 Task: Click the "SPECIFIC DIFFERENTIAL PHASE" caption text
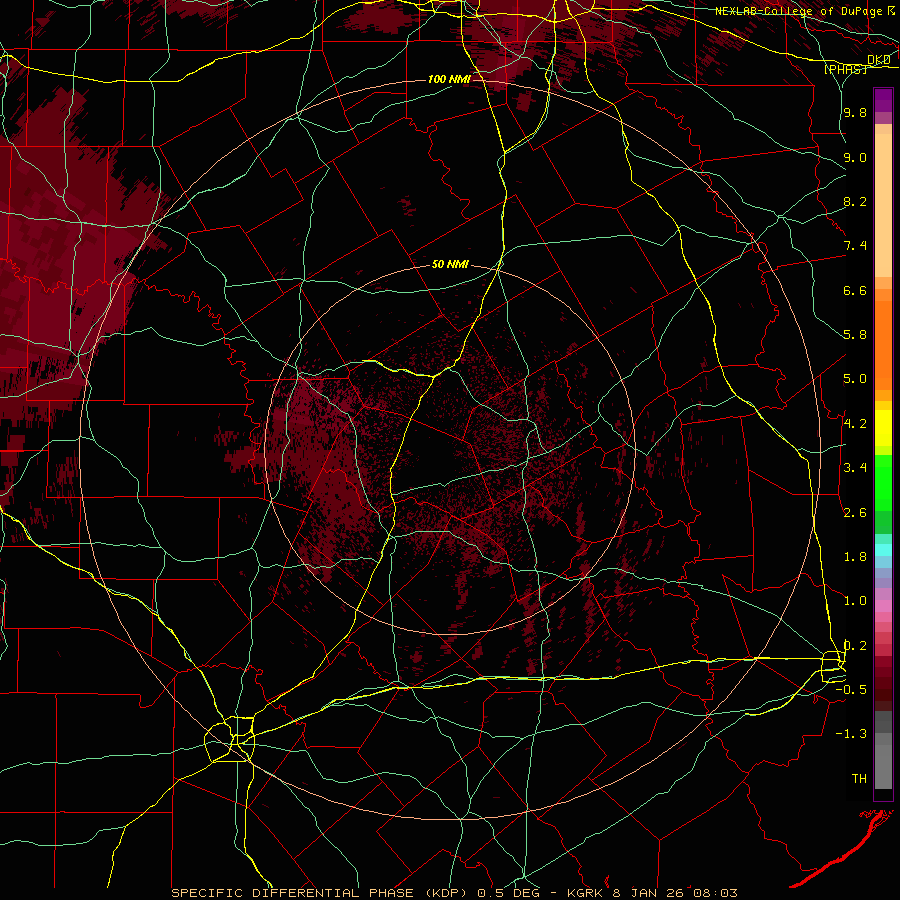[x=292, y=893]
